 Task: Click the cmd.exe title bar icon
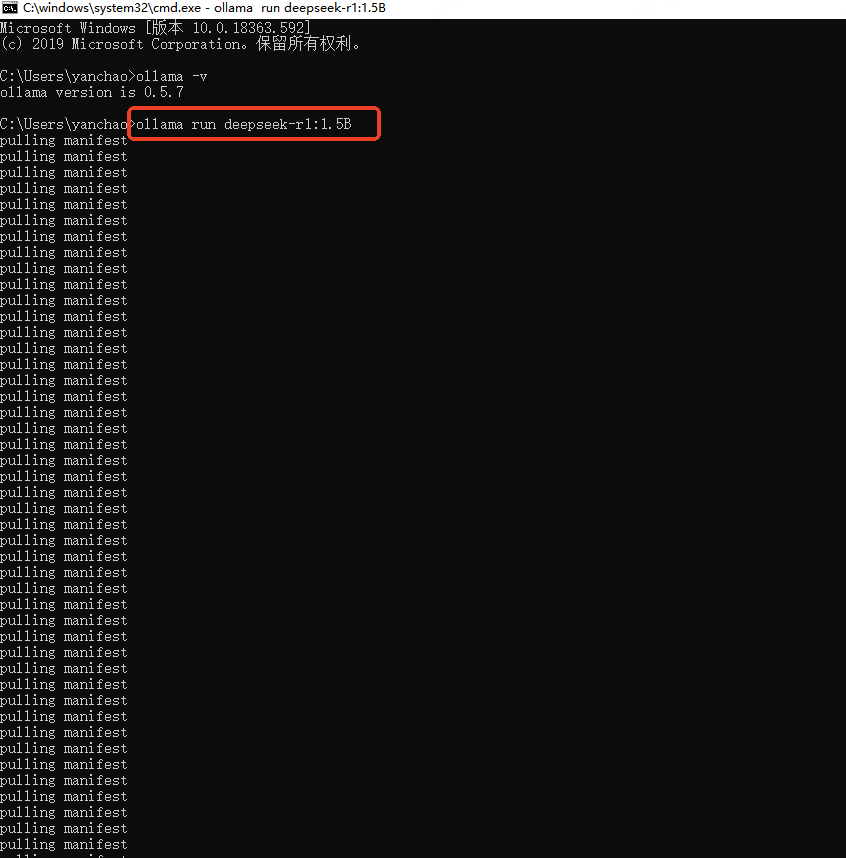(x=9, y=8)
